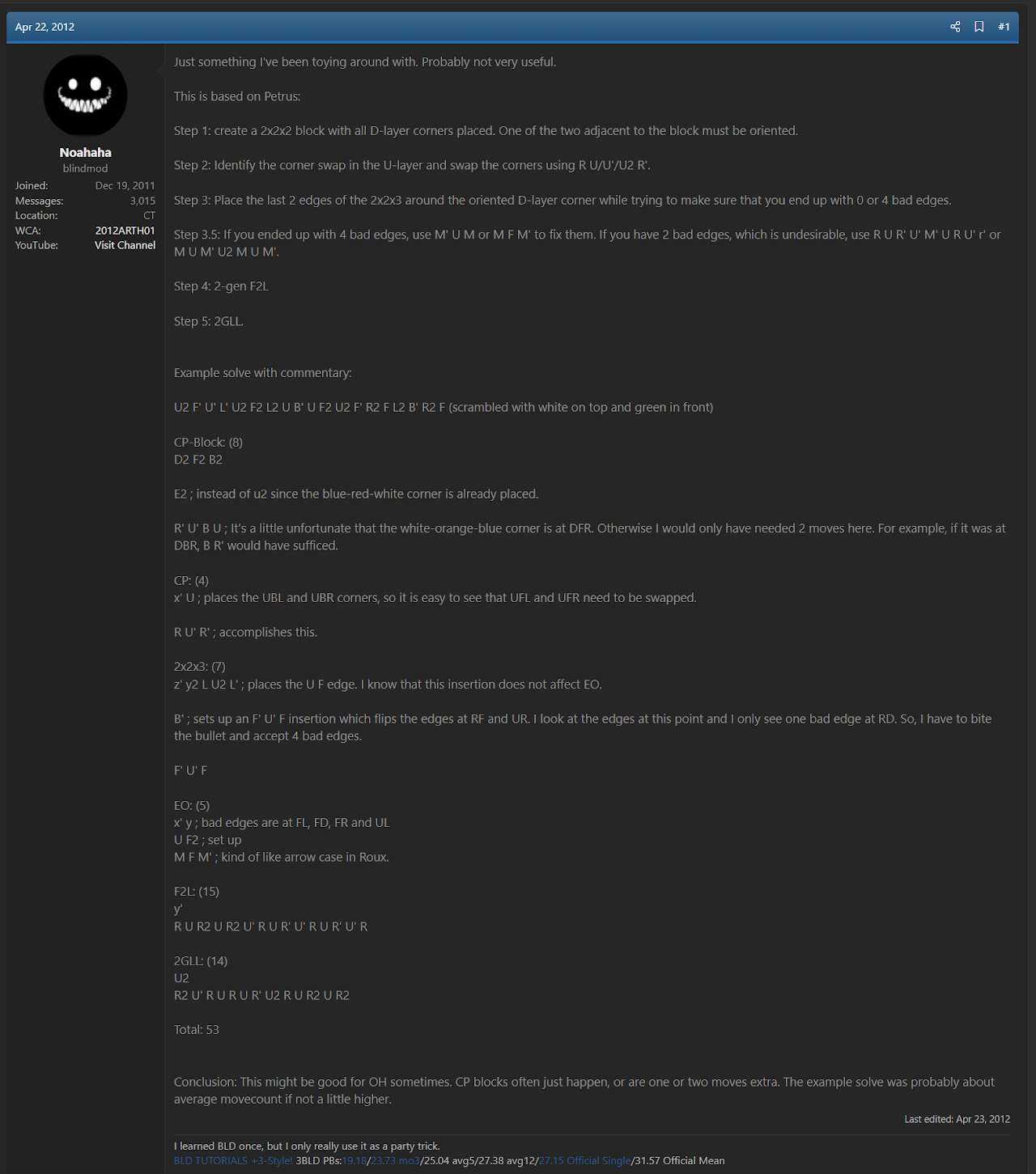Viewport: 1036px width, 1174px height.
Task: Bookmark this post using the bookmark icon
Action: pyautogui.click(x=979, y=27)
